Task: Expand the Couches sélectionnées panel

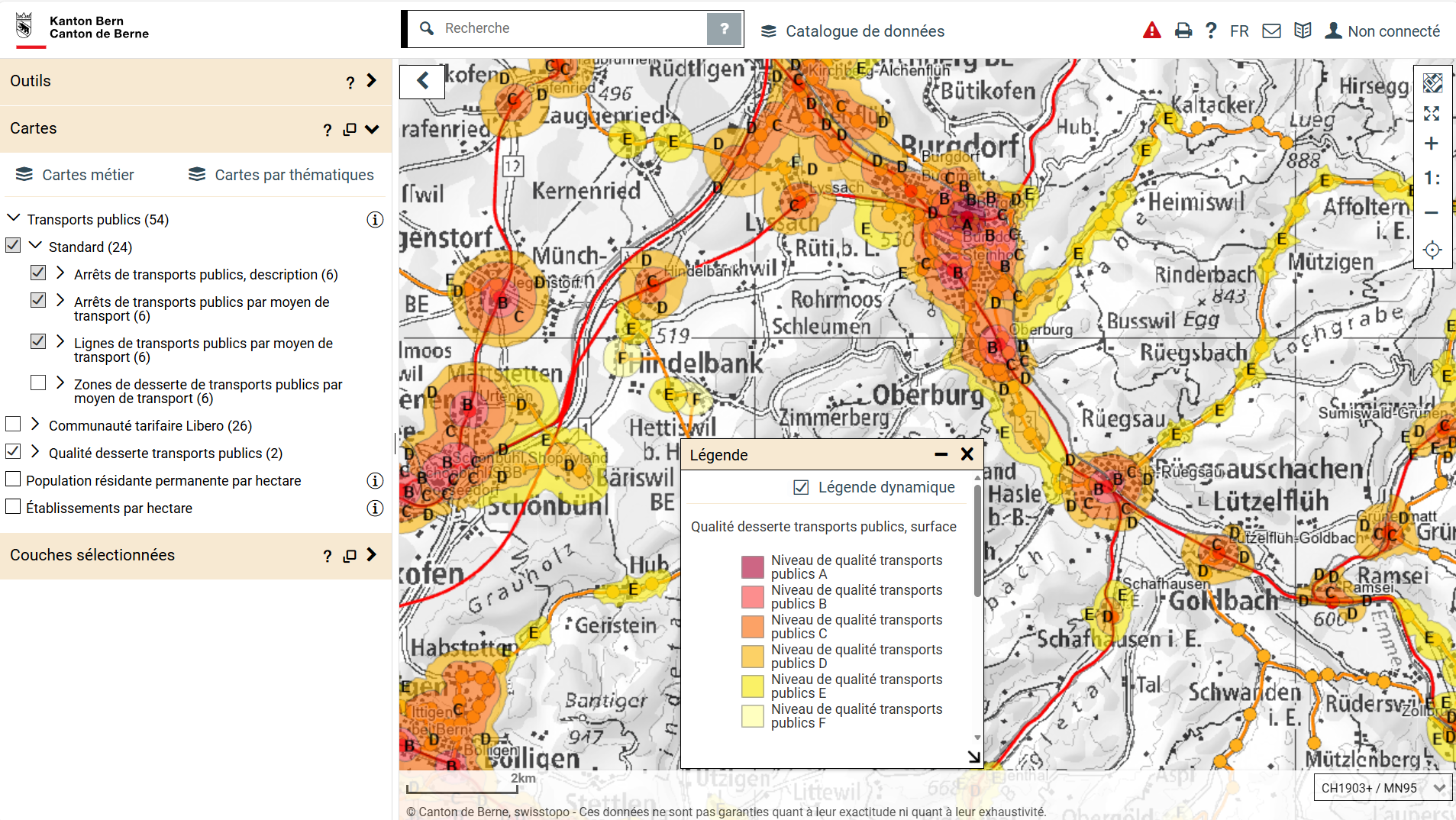Action: point(371,555)
